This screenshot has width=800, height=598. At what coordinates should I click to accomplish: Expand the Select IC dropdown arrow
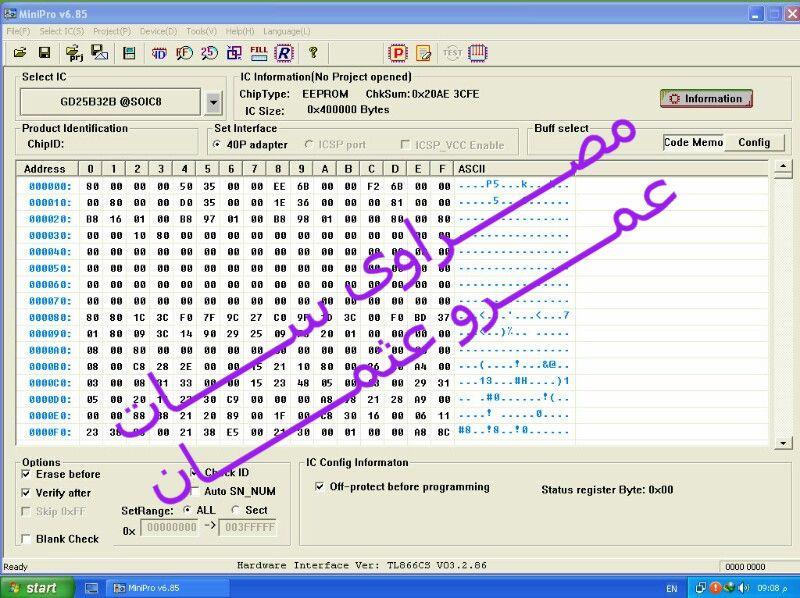pyautogui.click(x=214, y=103)
